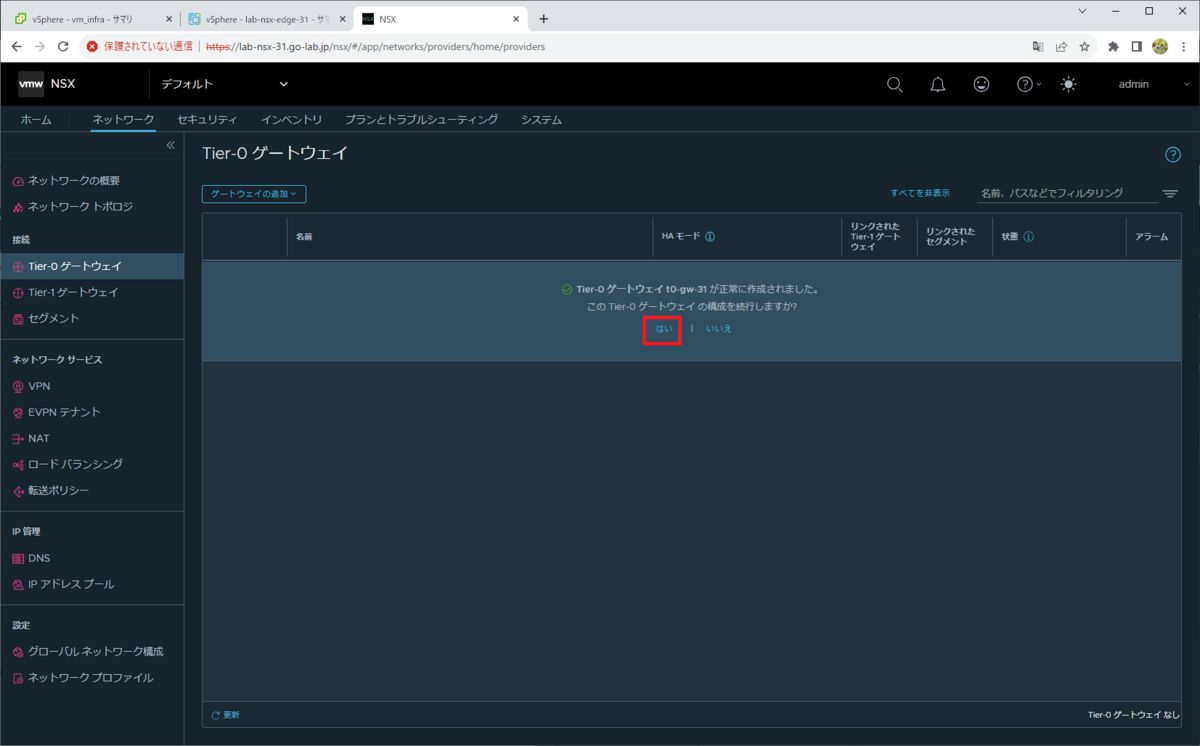Screen dimensions: 1200x746
Task: Click the 名前 column header
Action: [x=304, y=237]
